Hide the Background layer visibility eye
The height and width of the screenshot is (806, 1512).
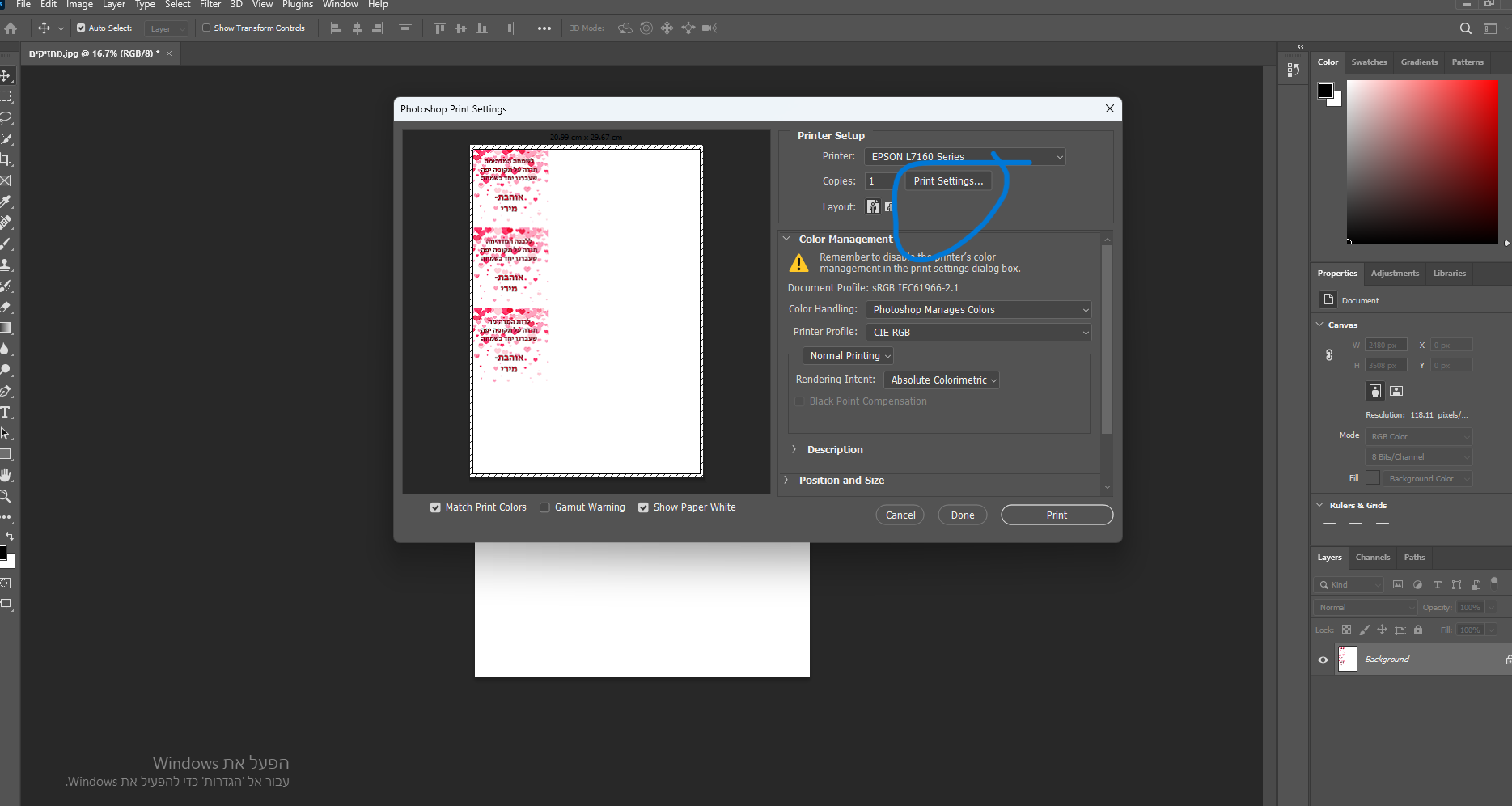tap(1324, 660)
